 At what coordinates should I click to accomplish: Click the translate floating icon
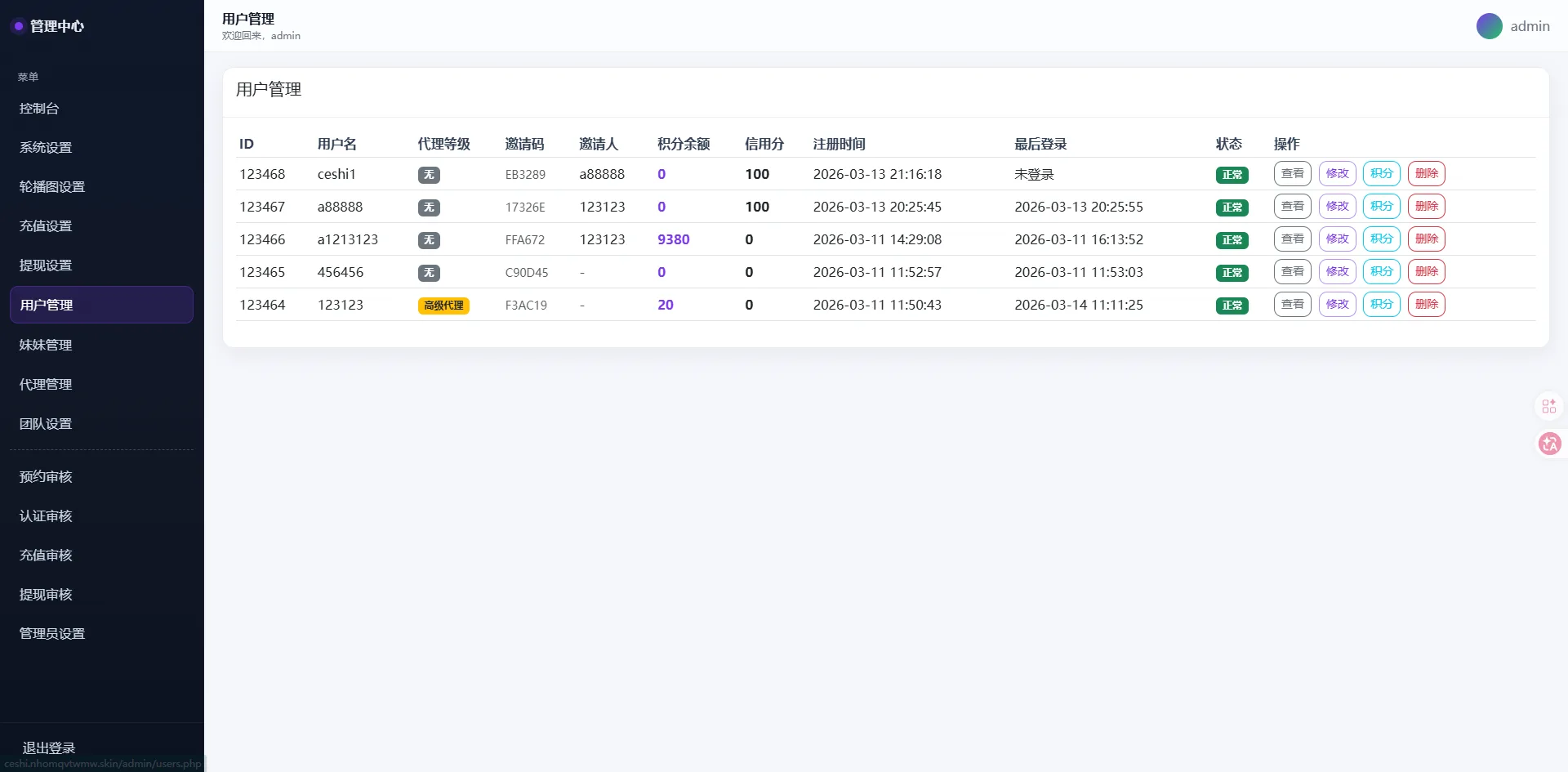[x=1549, y=444]
